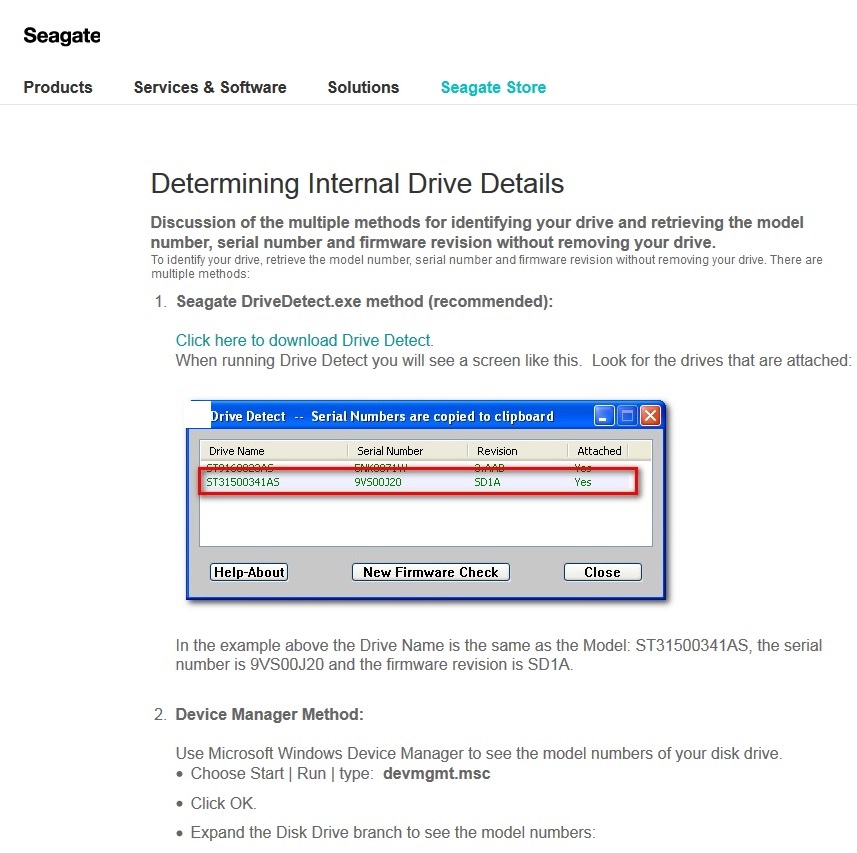This screenshot has height=853, width=857.
Task: Select the Attached column header
Action: pos(599,451)
